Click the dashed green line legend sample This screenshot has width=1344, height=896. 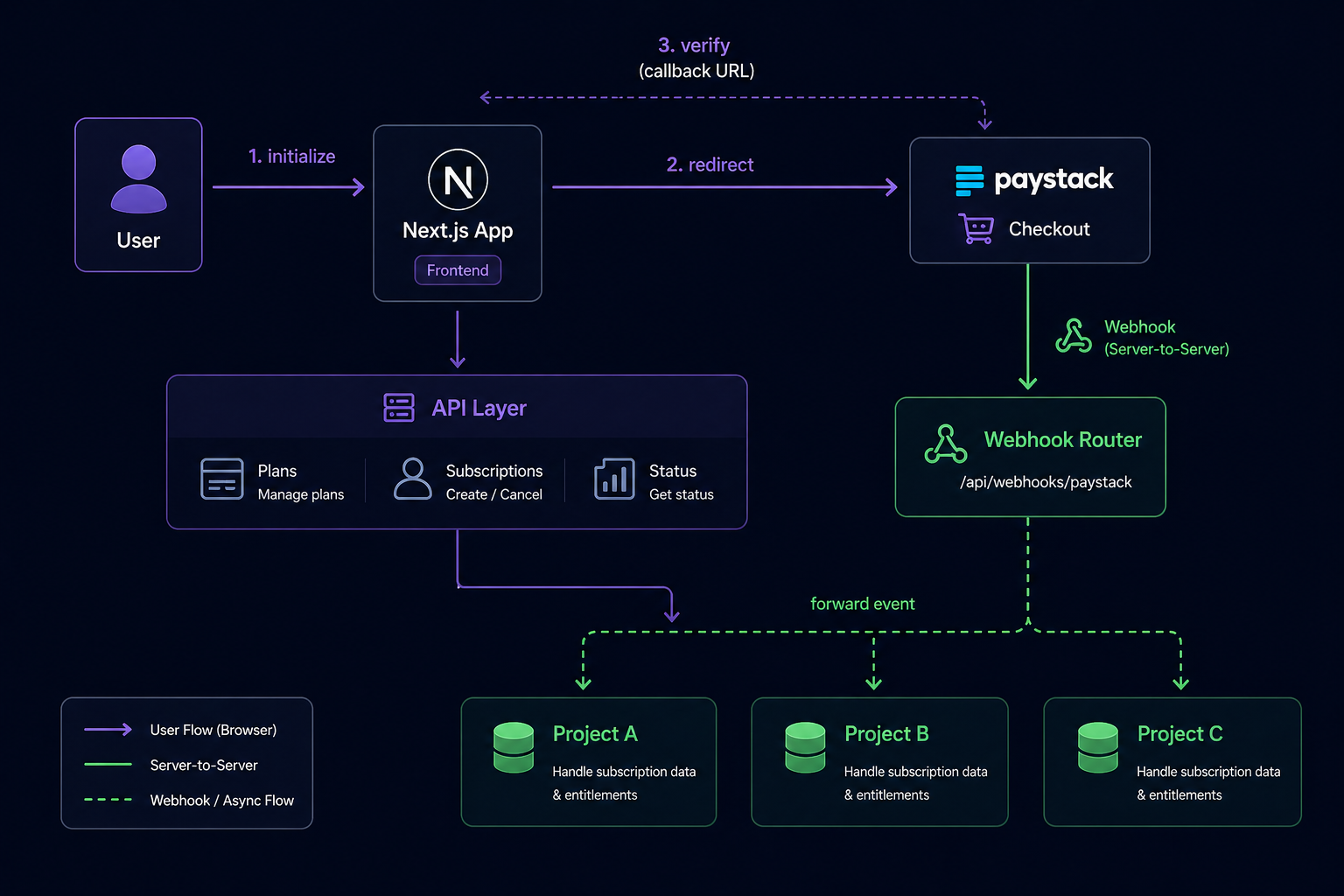click(x=108, y=800)
